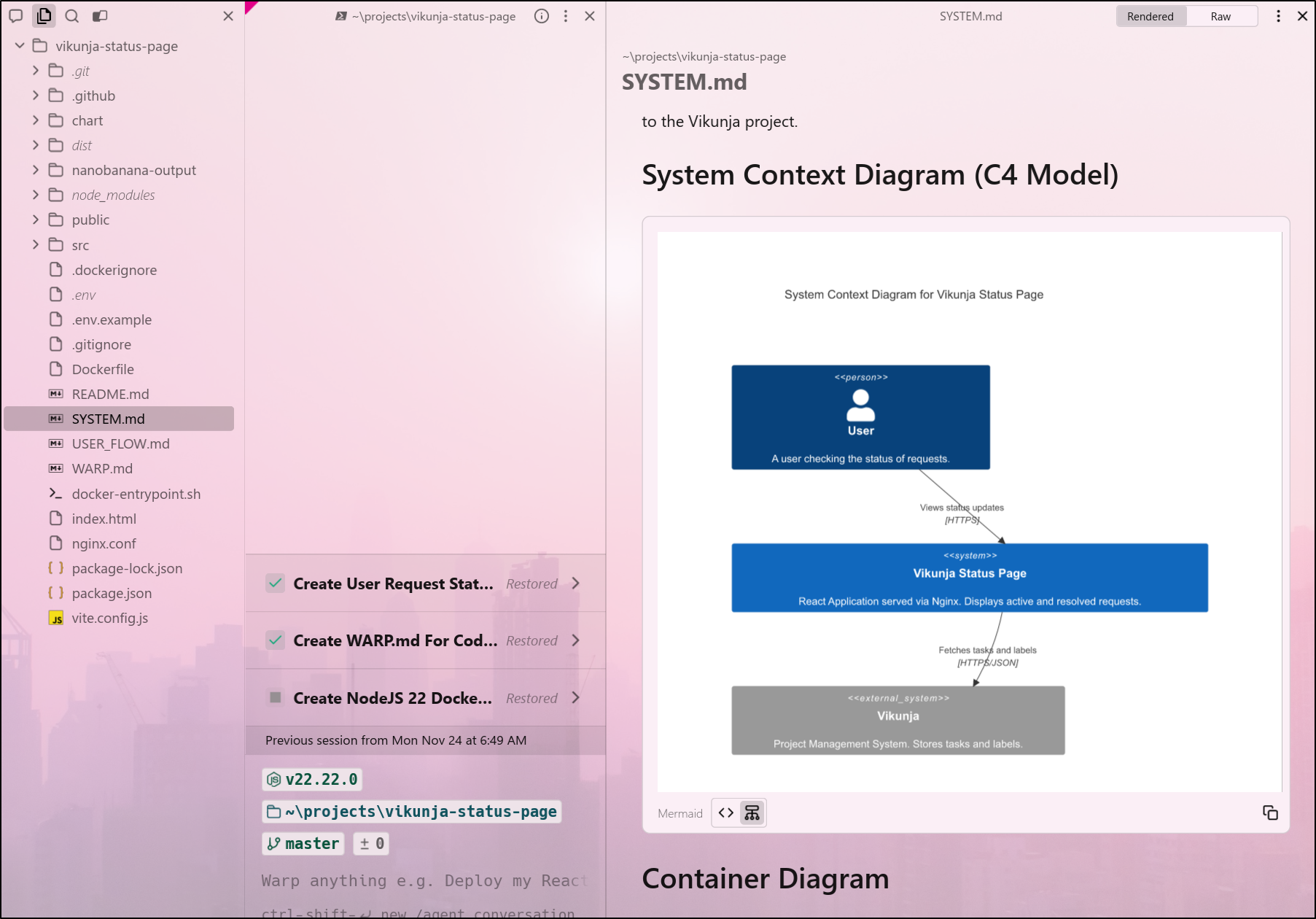
Task: Click the User person box in diagram
Action: pos(861,417)
